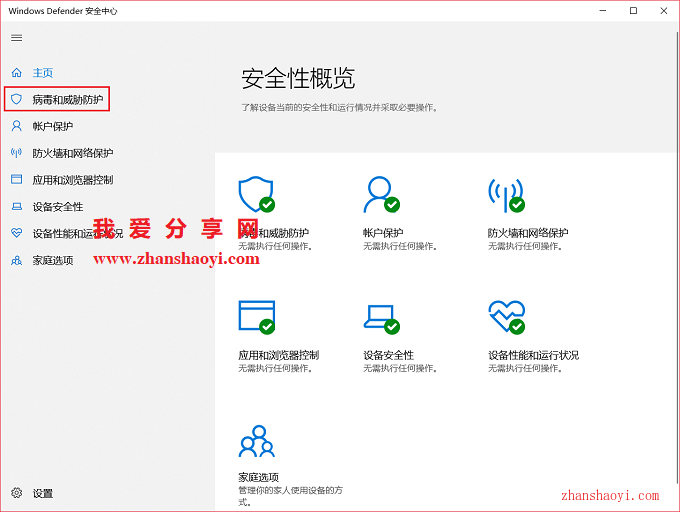Viewport: 680px width, 512px height.
Task: Click the status text under 设备安全性 tile
Action: tap(400, 369)
